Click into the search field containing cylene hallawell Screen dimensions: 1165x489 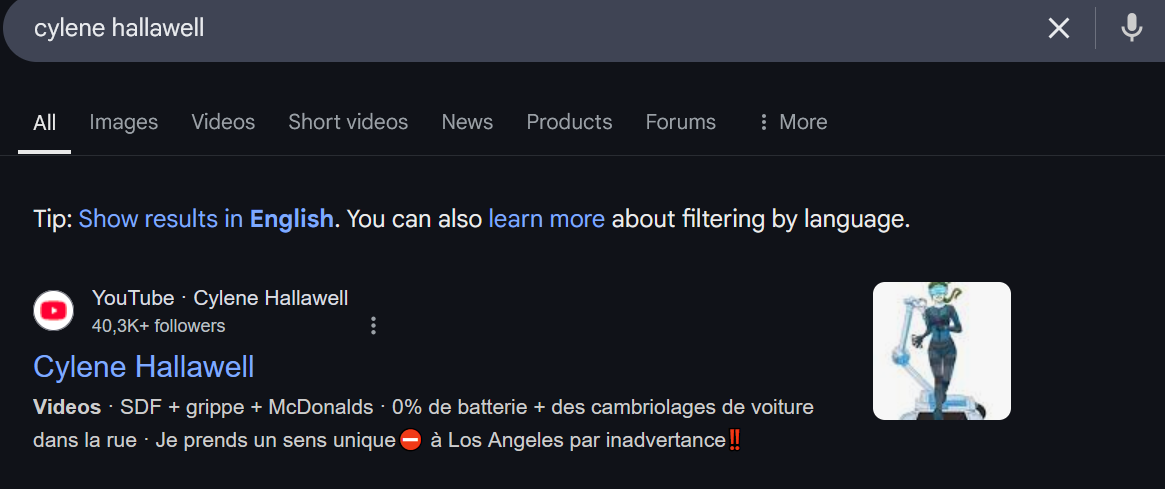(x=520, y=28)
